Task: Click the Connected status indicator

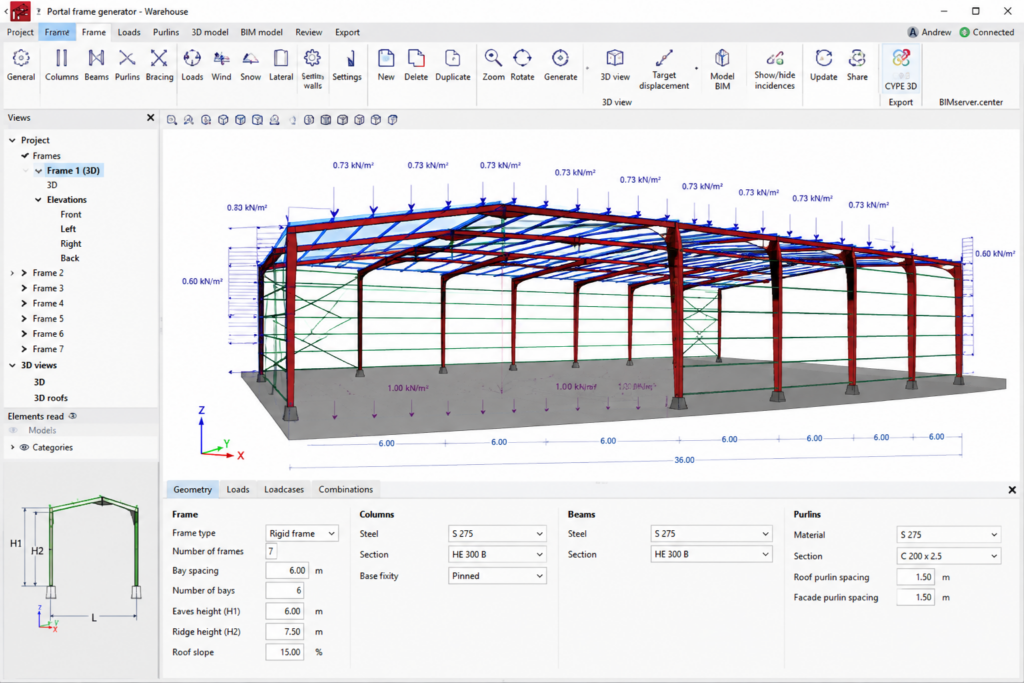Action: coord(987,32)
